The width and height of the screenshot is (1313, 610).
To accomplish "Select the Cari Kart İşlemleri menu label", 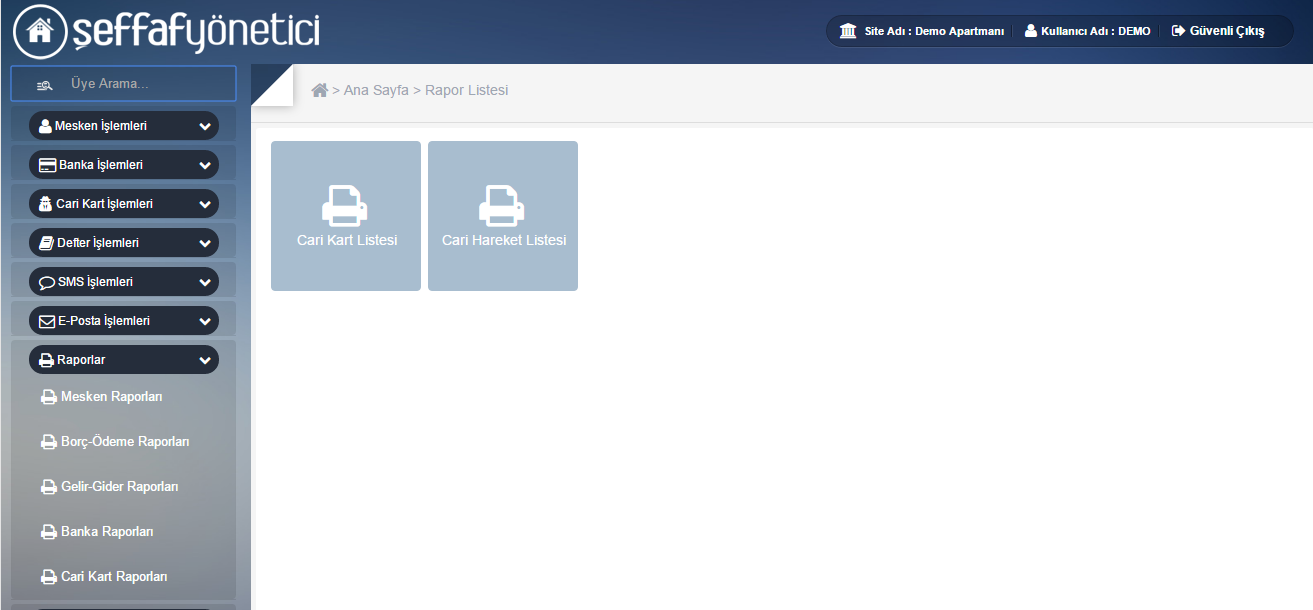I will [105, 204].
